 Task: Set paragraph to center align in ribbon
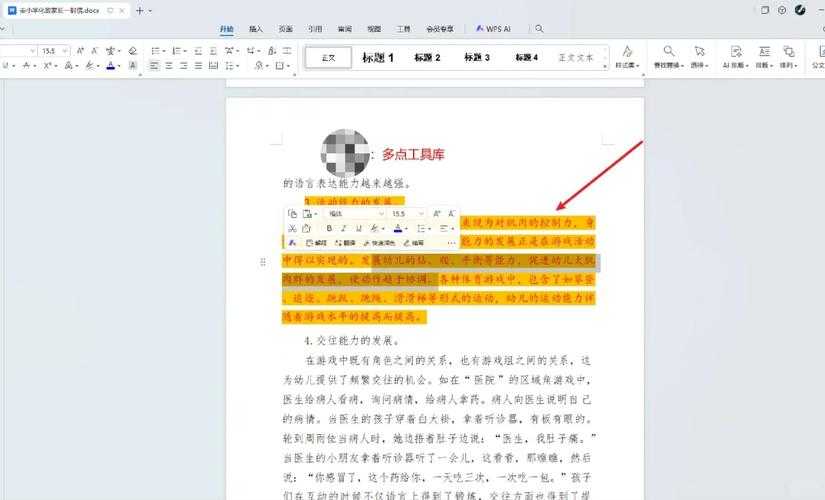(x=169, y=65)
